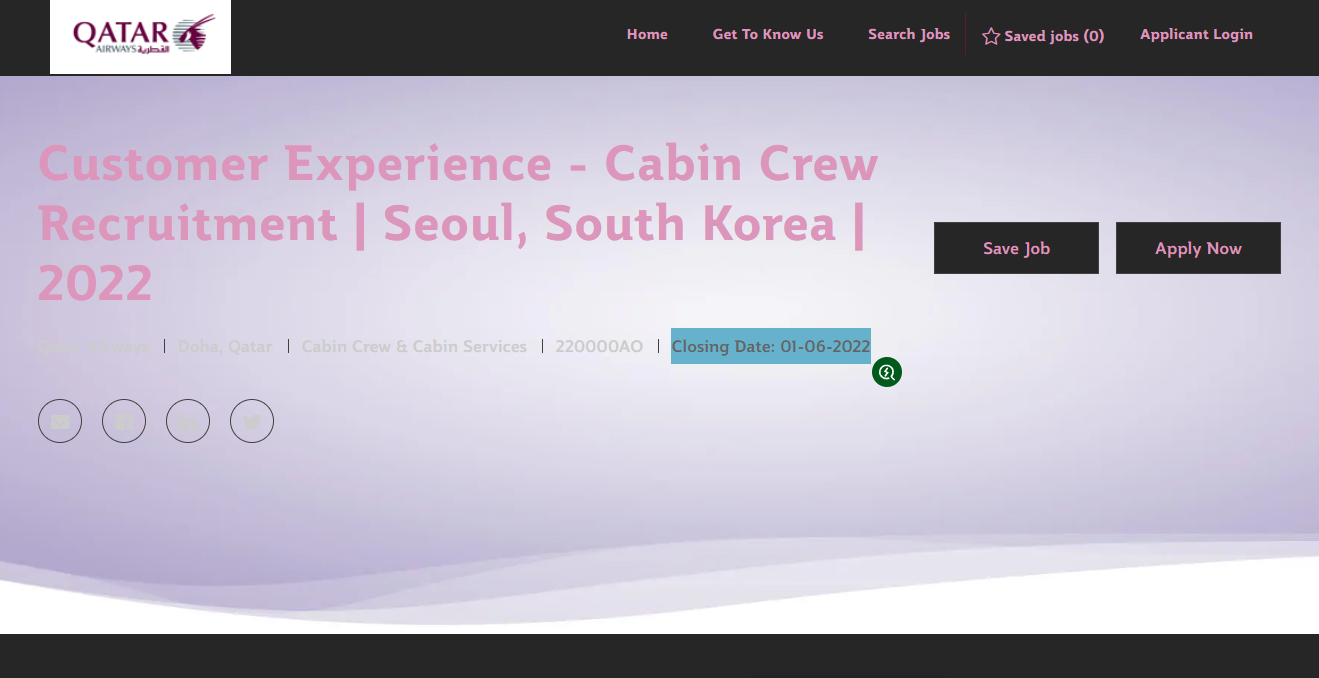Share this job via the email icon
Image resolution: width=1319 pixels, height=678 pixels.
click(x=60, y=421)
